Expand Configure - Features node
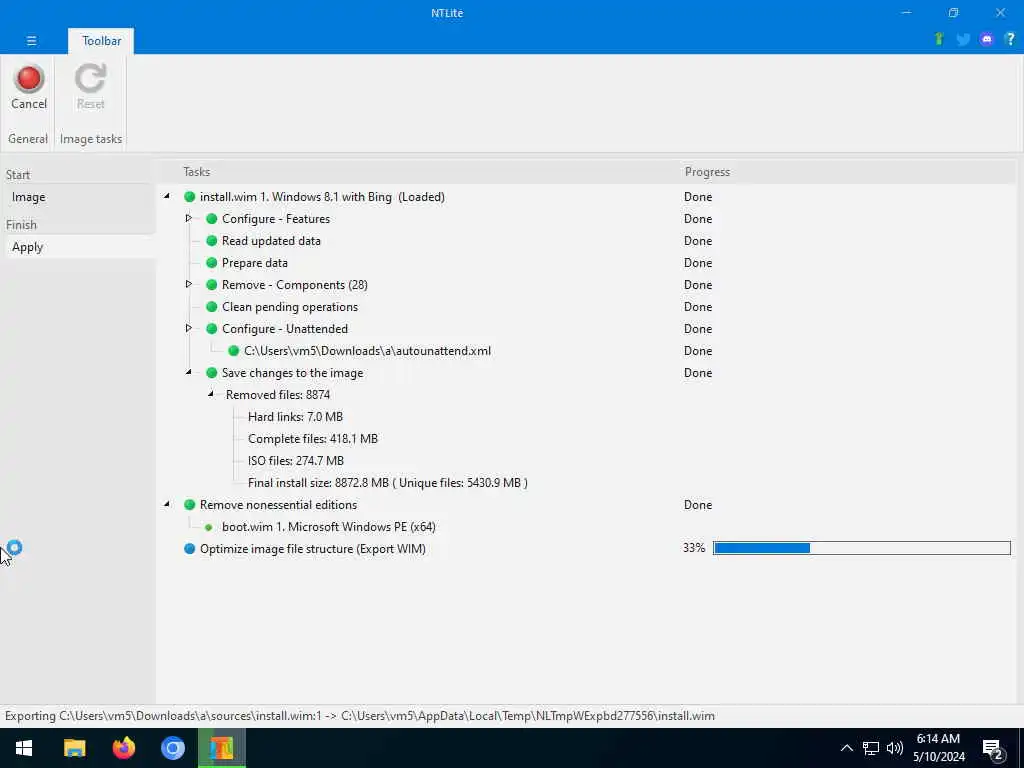The image size is (1024, 768). click(x=189, y=218)
